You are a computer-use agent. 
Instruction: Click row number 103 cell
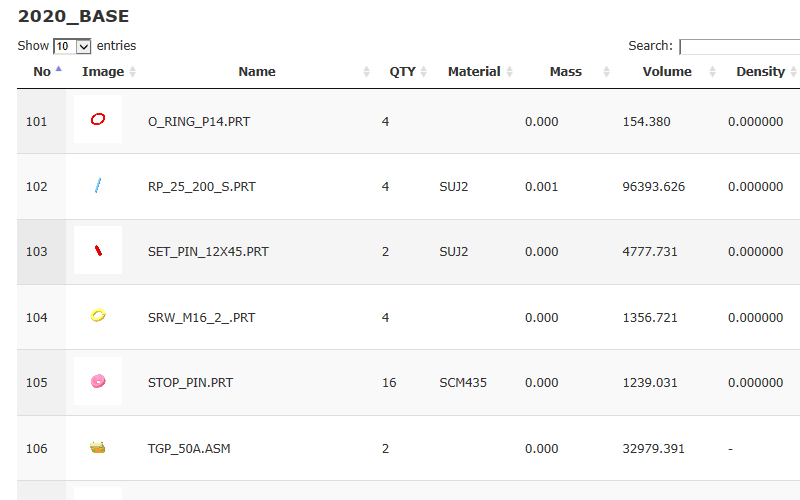point(37,252)
